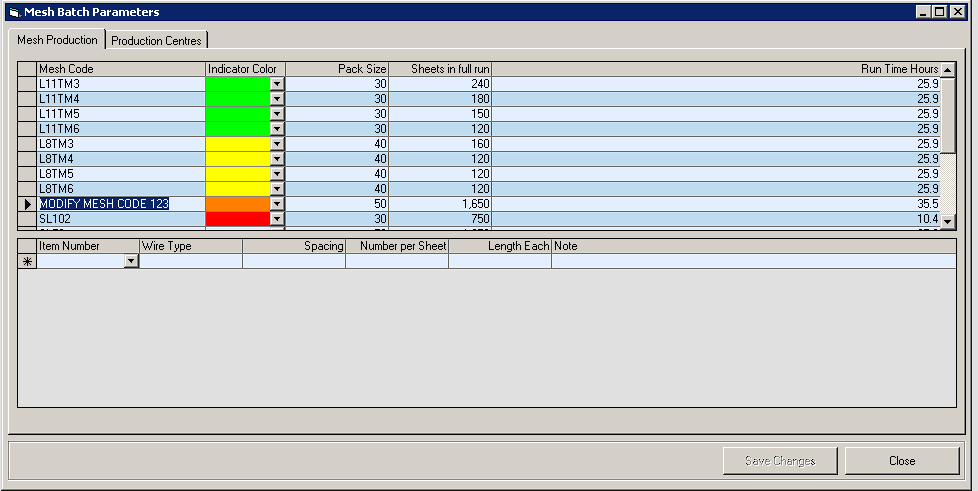
Task: Open the color dropdown for L11TM4
Action: (x=277, y=99)
